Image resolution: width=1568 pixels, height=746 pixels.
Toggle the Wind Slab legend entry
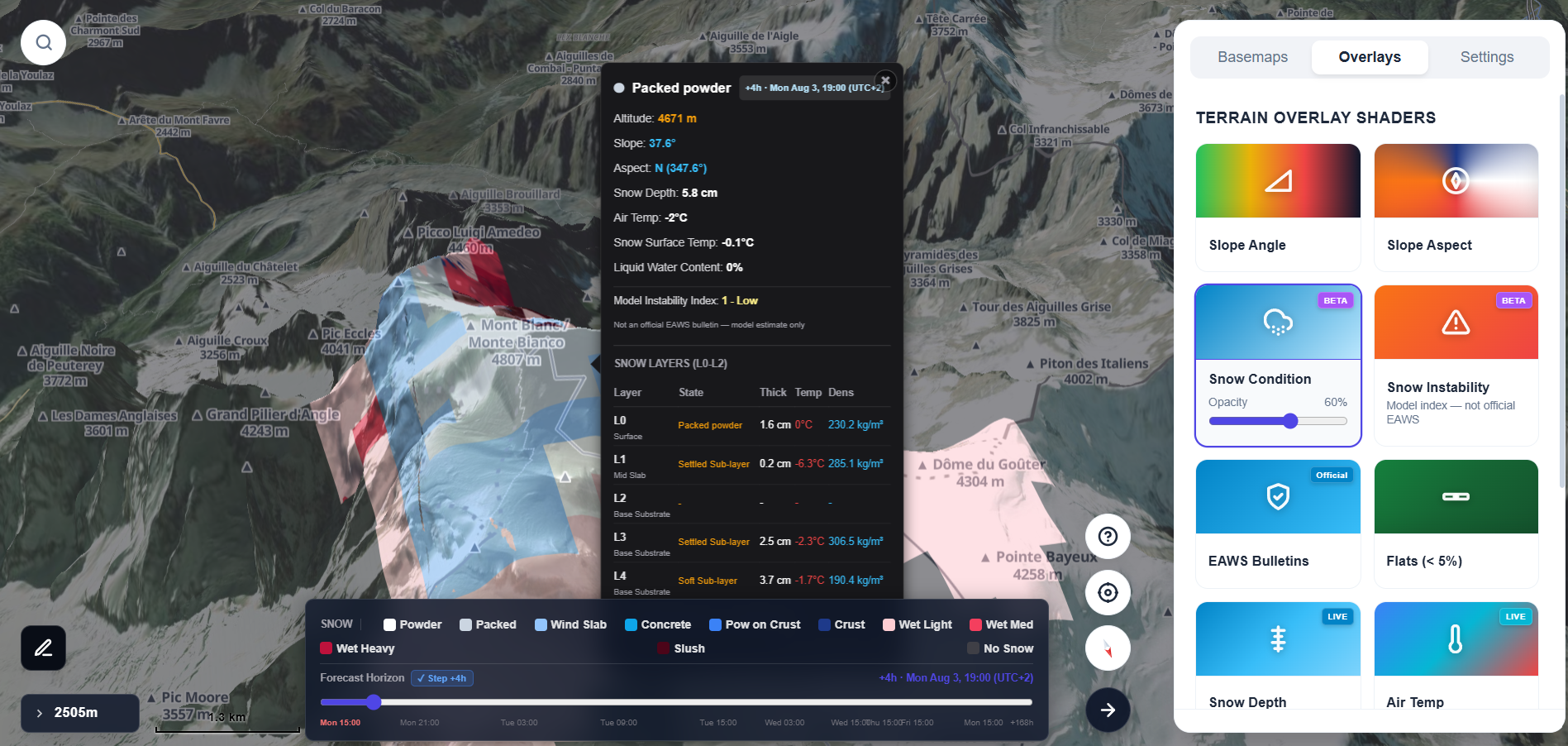pos(570,624)
